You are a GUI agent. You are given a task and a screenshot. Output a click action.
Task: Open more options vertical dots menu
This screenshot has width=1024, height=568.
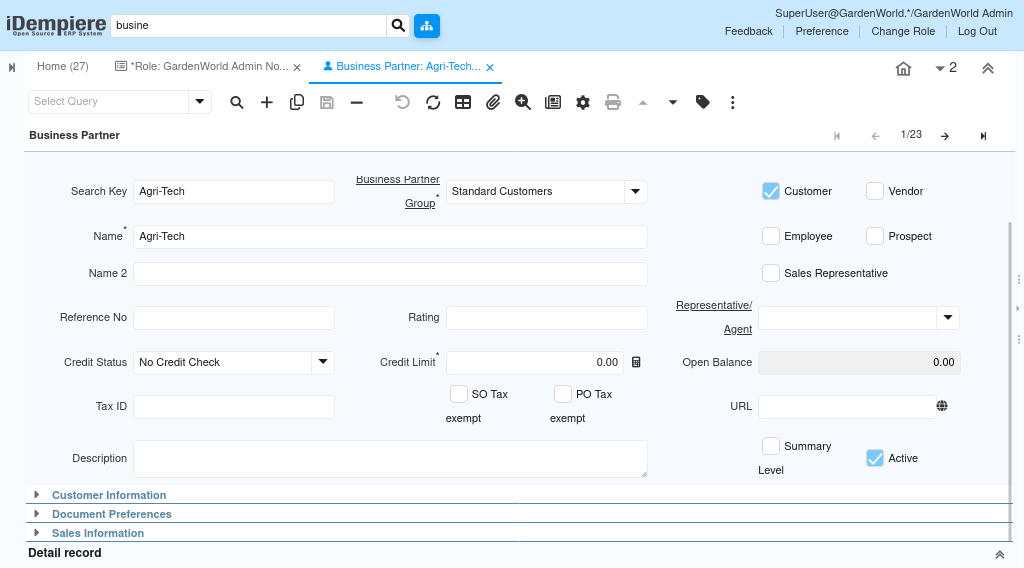pos(733,103)
